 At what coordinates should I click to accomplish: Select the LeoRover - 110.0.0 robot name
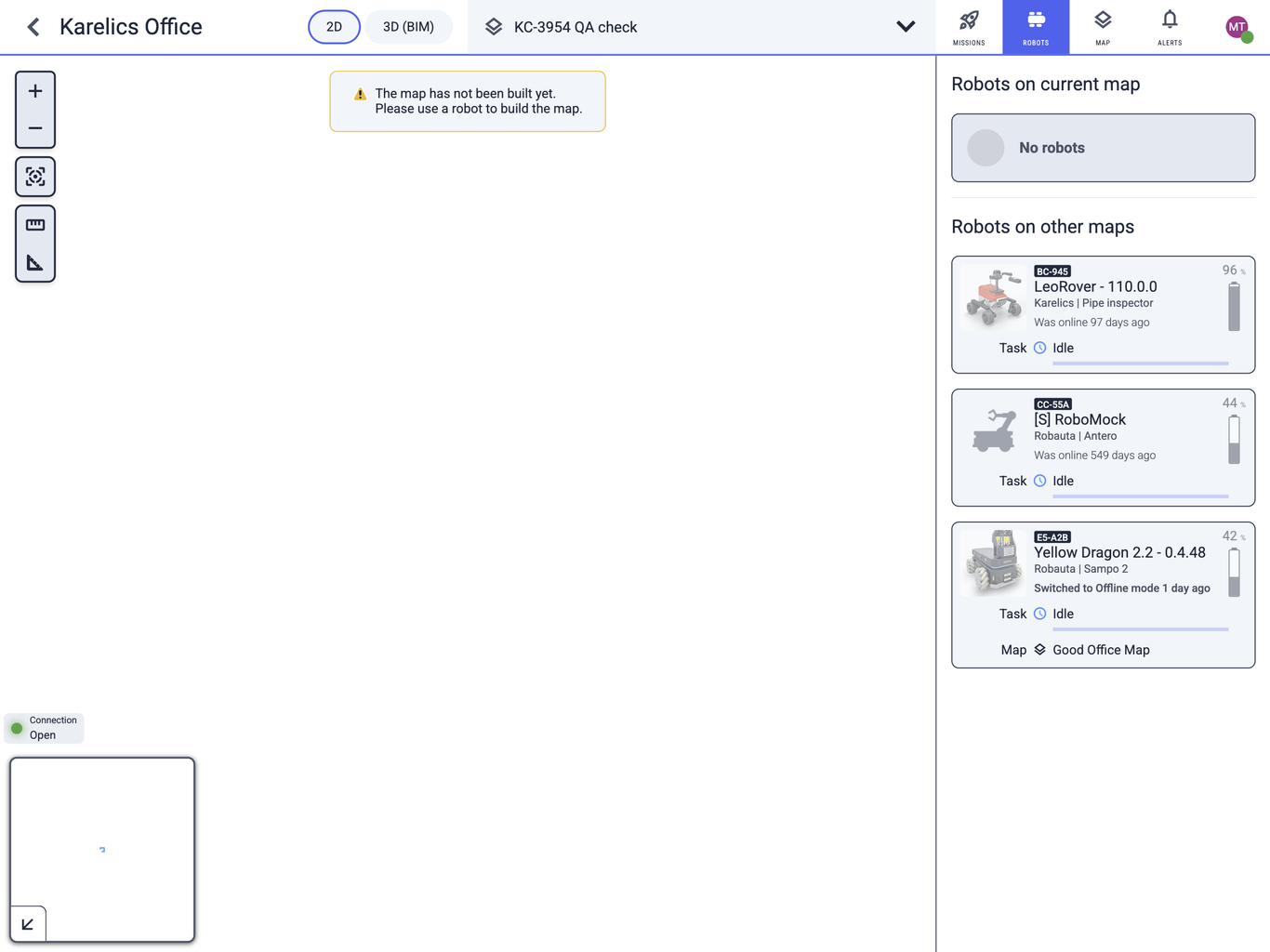point(1095,286)
